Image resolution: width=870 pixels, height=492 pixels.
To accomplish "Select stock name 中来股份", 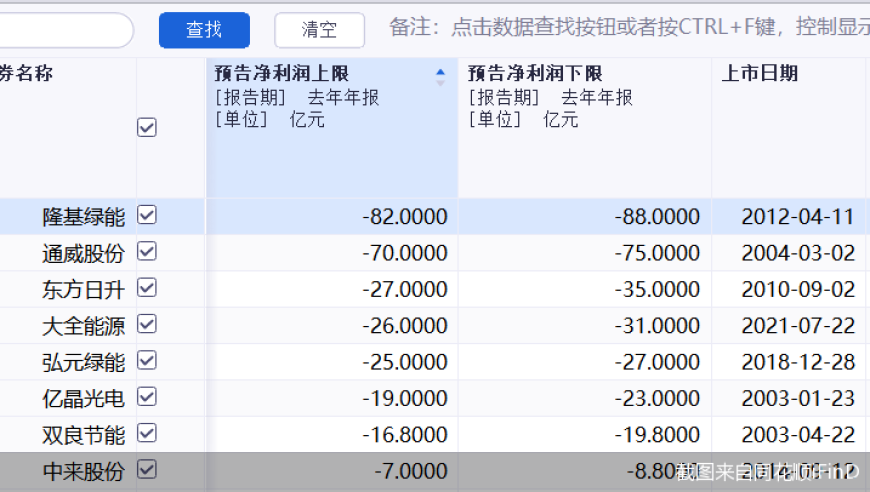I will (84, 471).
